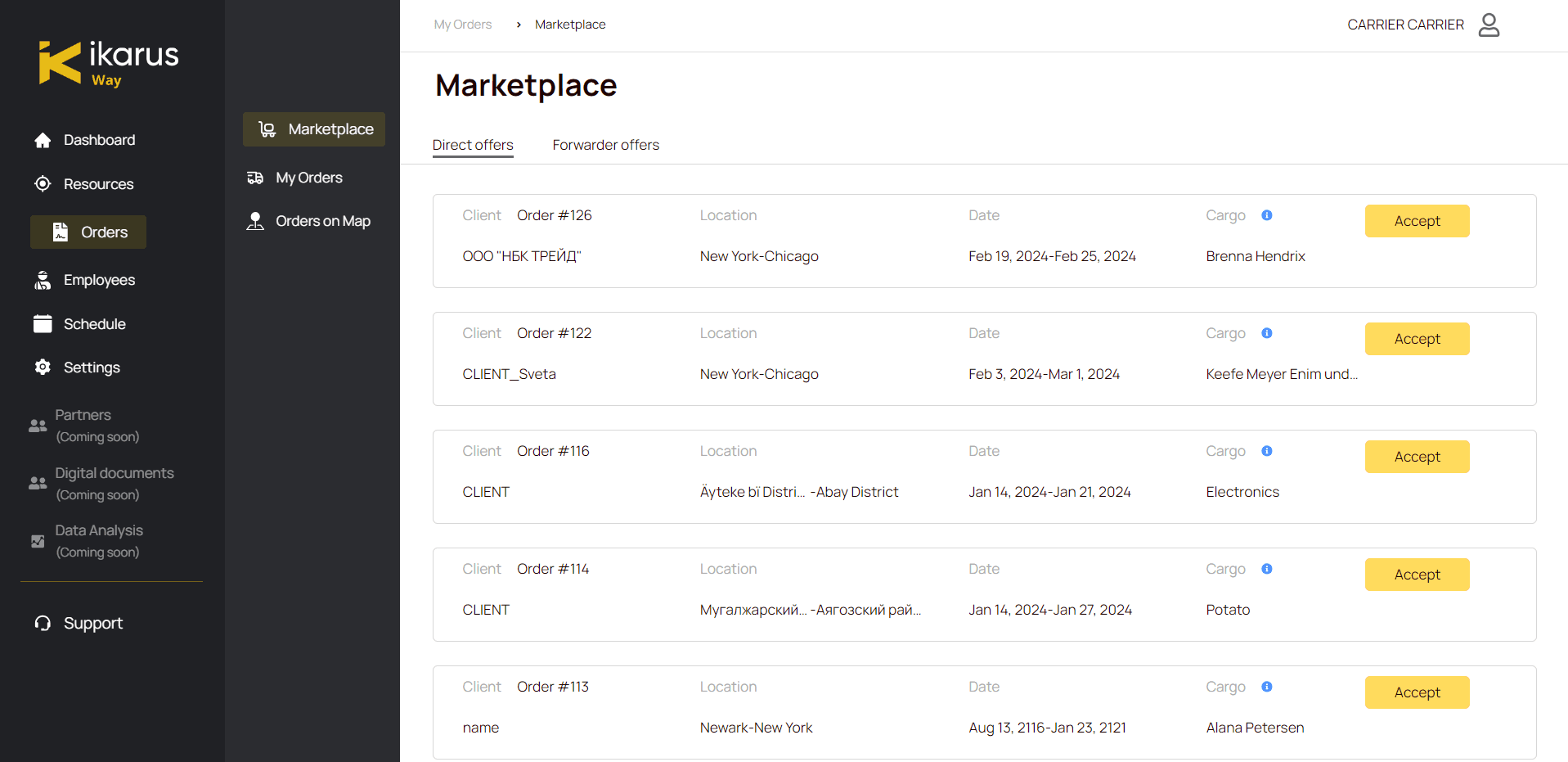Click the Order #113 label
Viewport: 1568px width, 762px height.
[x=553, y=687]
